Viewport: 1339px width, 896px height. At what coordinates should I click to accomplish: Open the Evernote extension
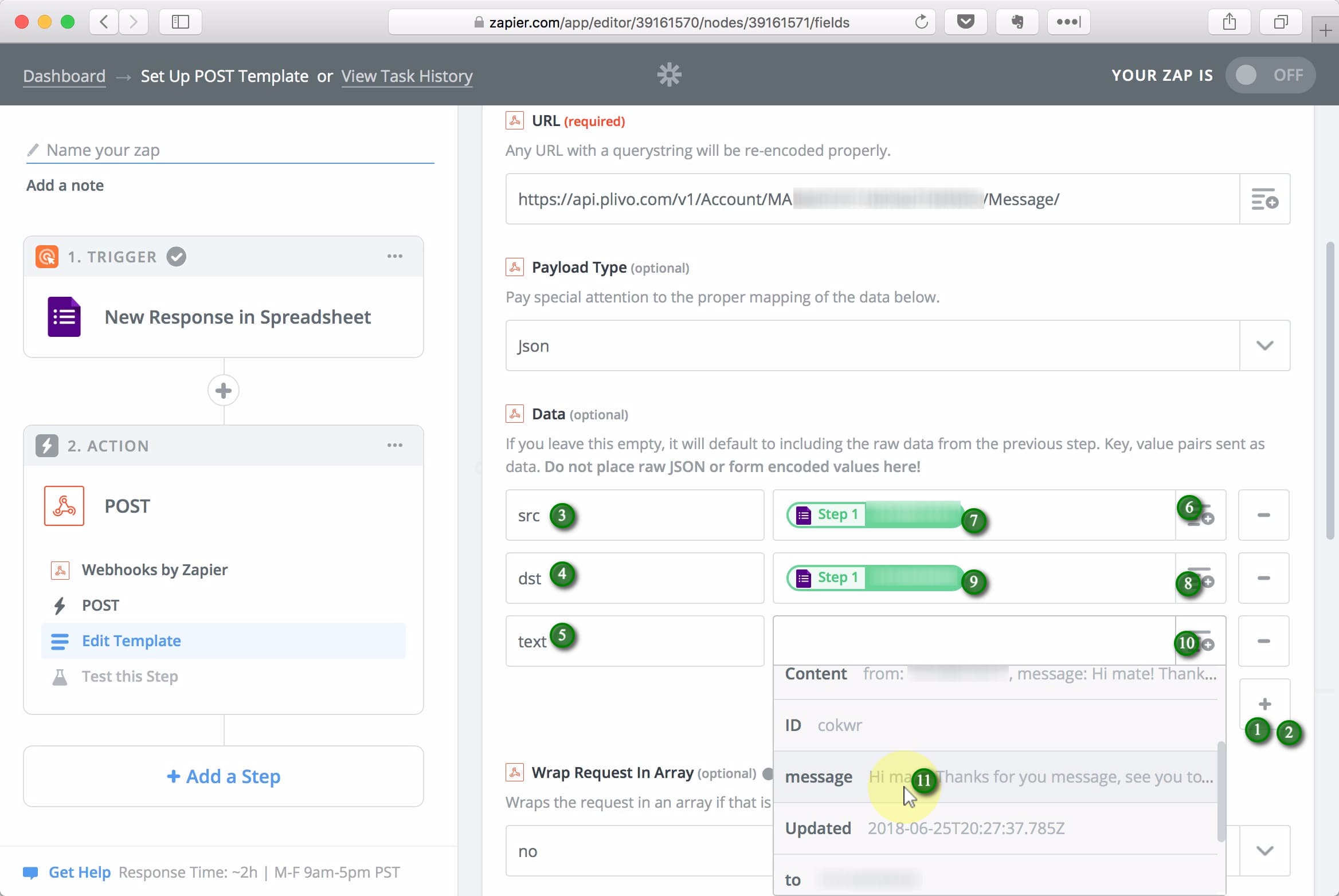tap(1017, 22)
